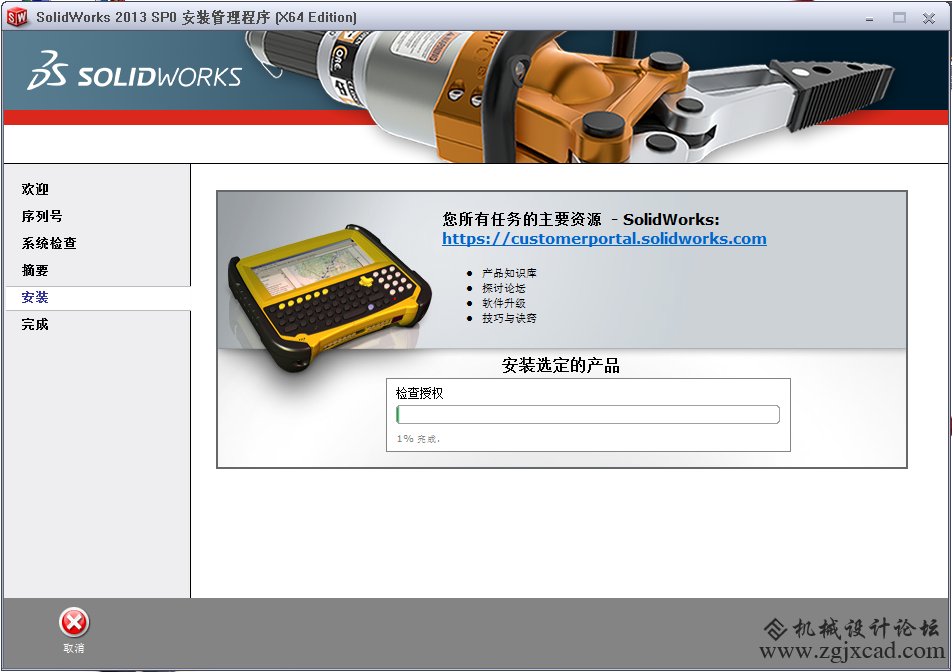Click the 产品知识库 bullet text
The image size is (952, 672).
click(x=509, y=273)
